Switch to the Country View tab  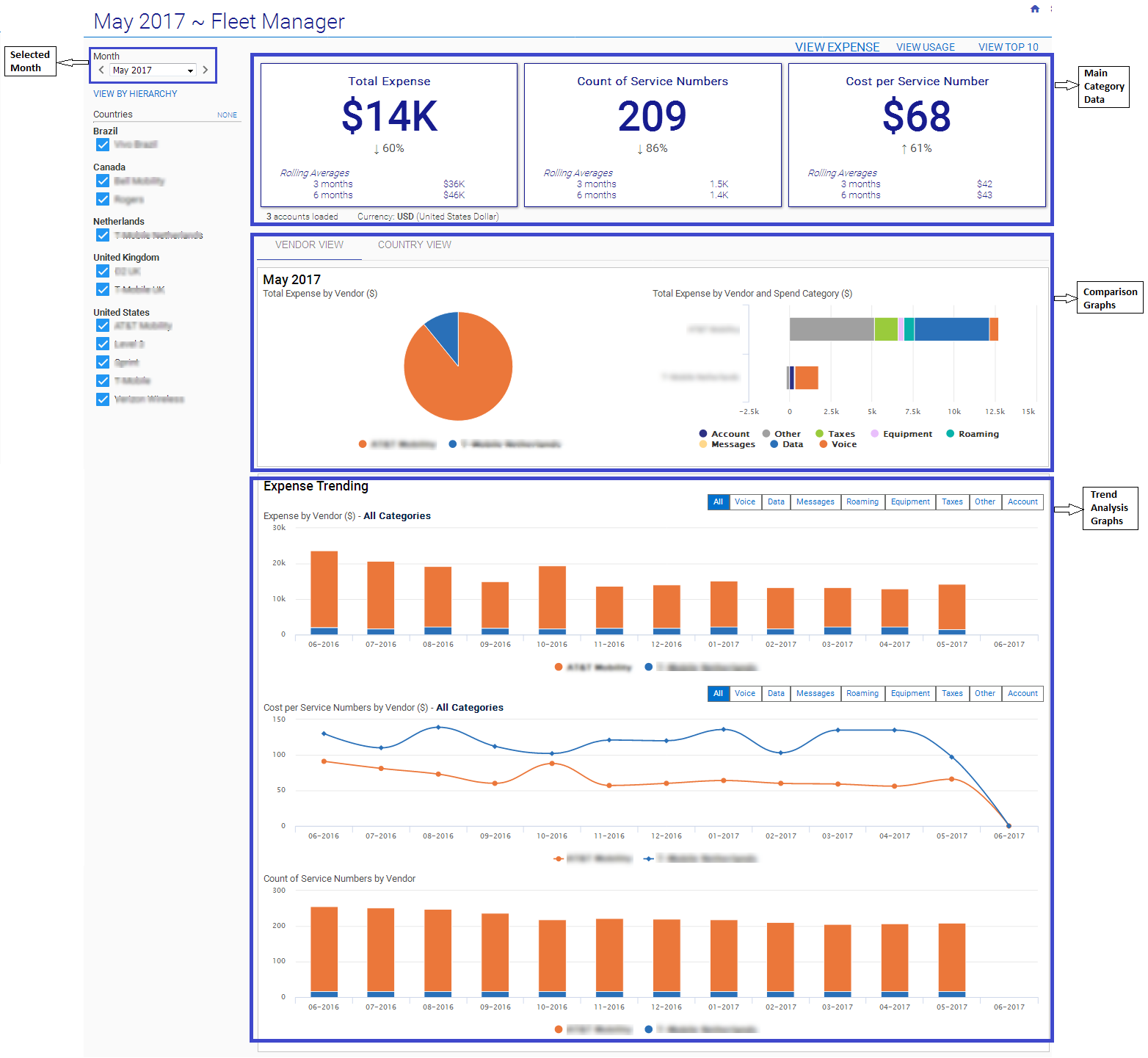(414, 245)
